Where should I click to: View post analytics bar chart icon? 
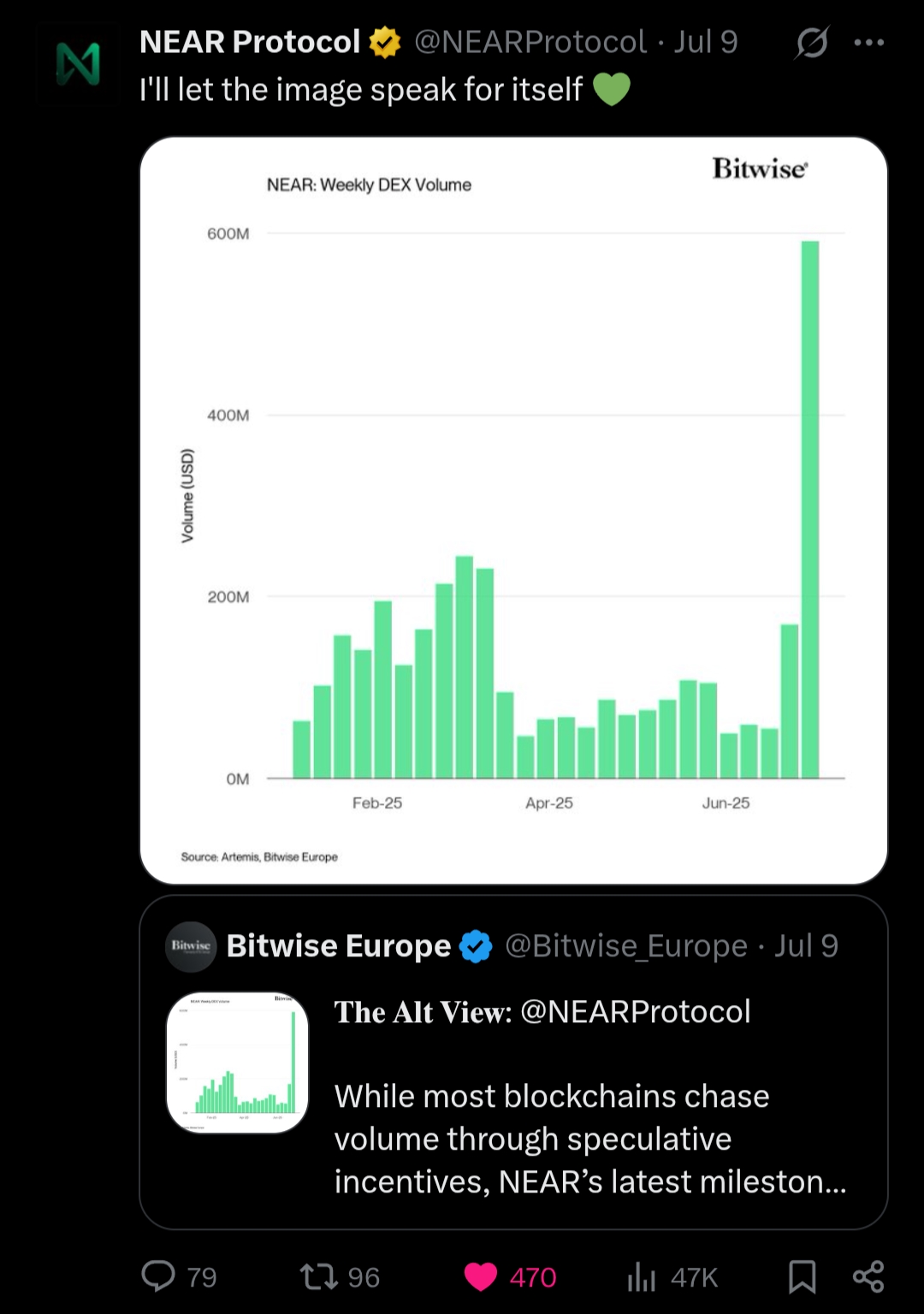coord(641,1276)
